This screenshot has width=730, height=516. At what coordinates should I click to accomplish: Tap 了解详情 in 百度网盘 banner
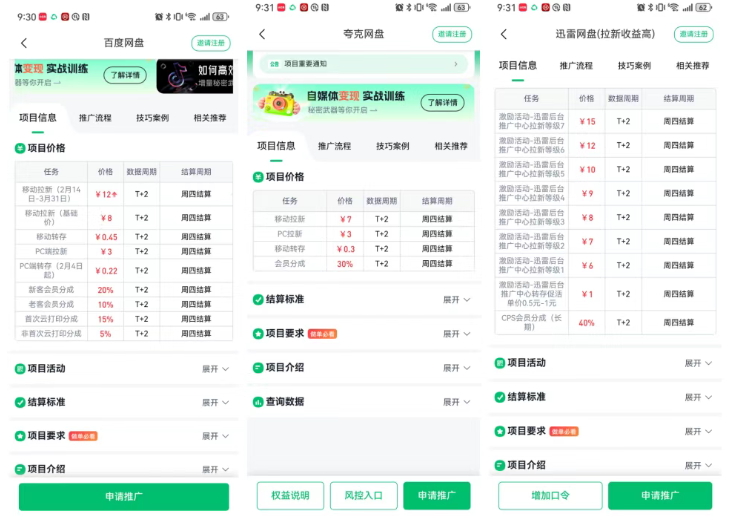point(125,75)
